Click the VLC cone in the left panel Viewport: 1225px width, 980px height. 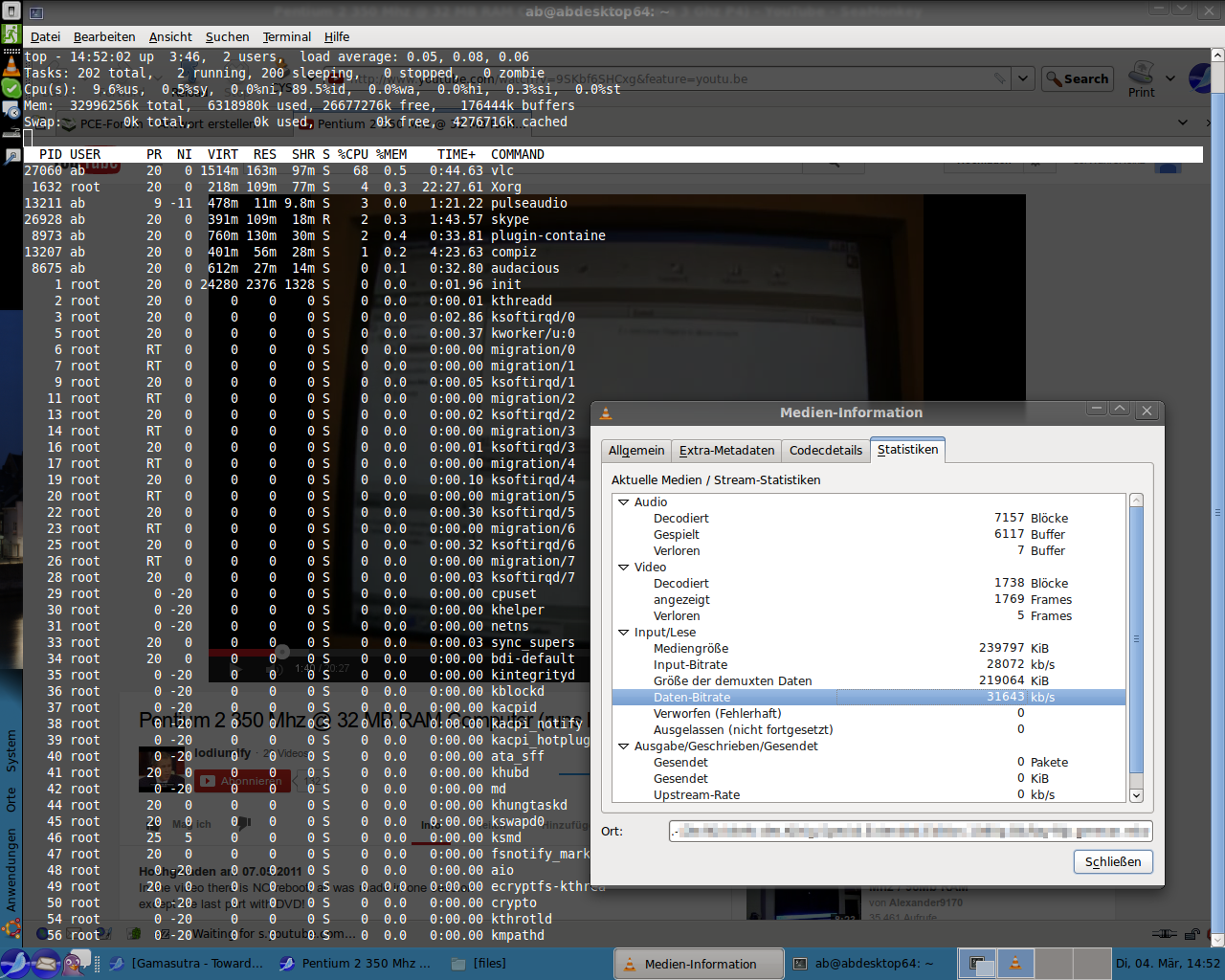click(11, 66)
